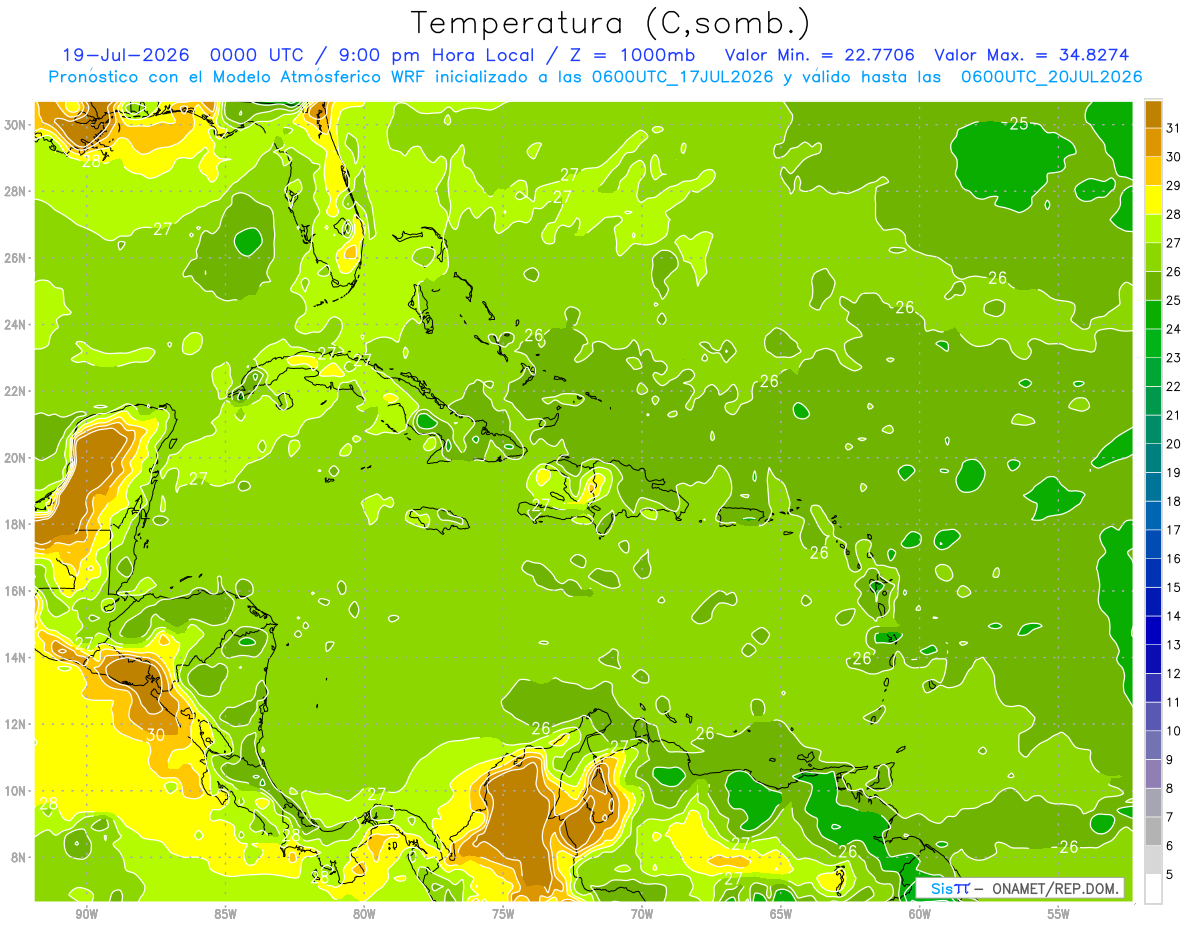Click the light gray legend swatch between 5 and 6

(x=1153, y=860)
